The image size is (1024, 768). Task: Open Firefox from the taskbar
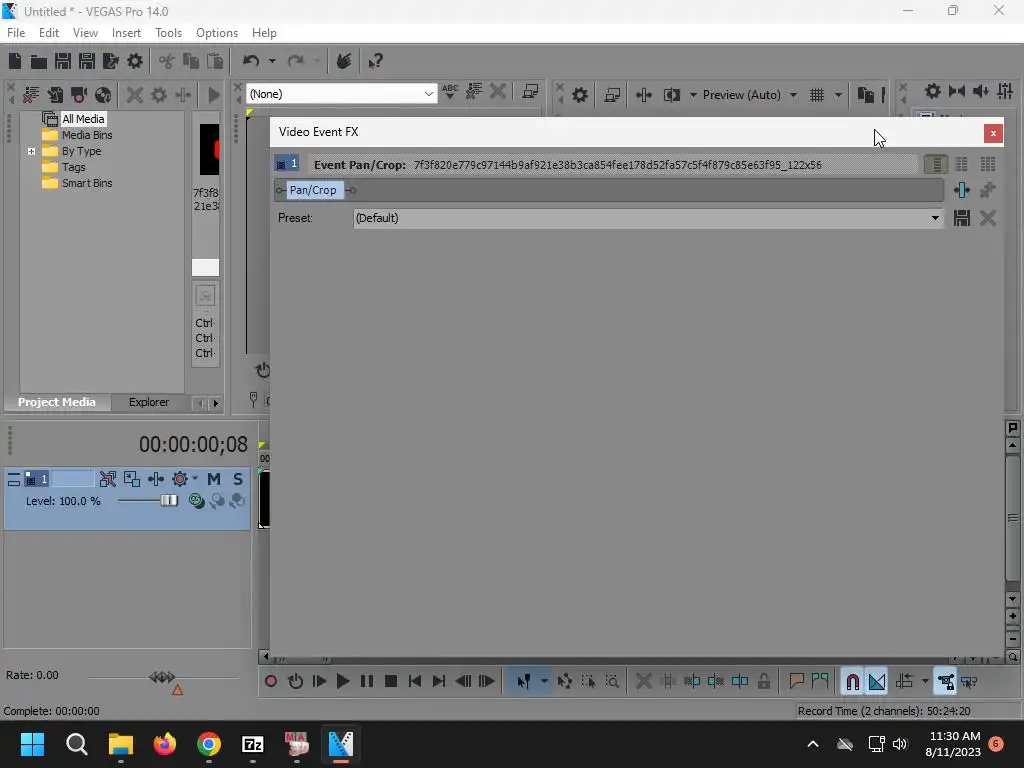pyautogui.click(x=165, y=744)
